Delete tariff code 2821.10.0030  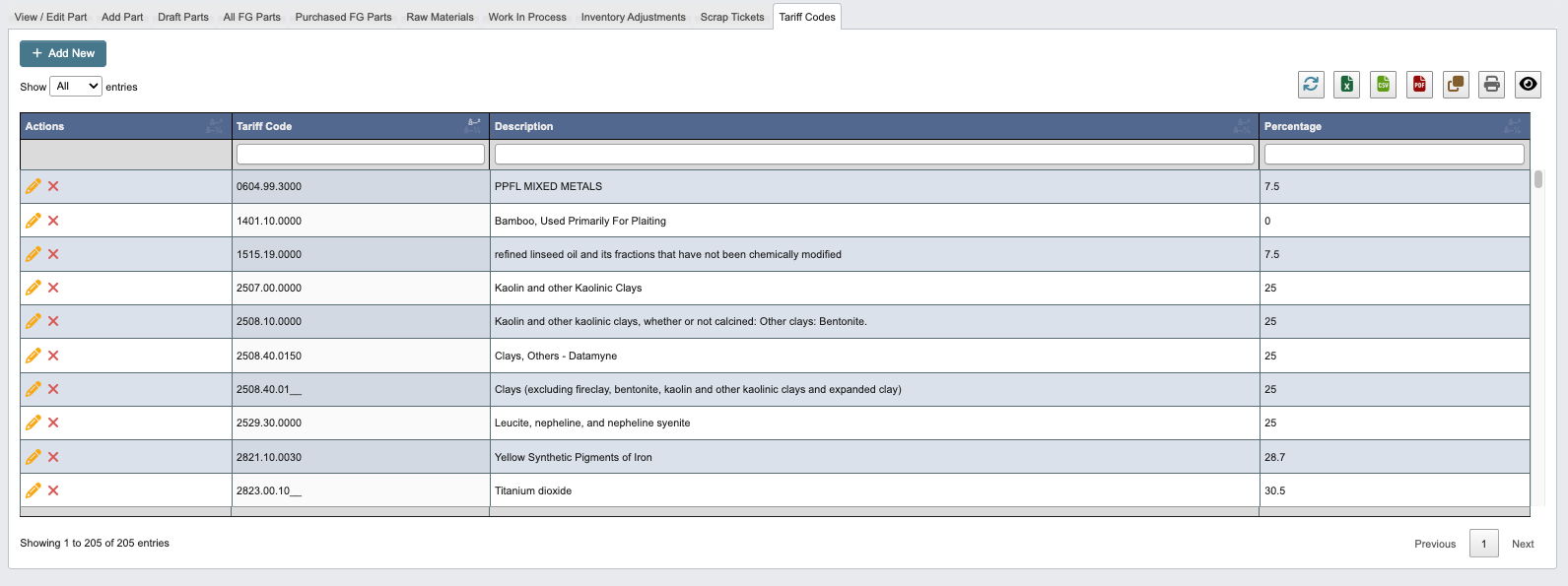(53, 457)
